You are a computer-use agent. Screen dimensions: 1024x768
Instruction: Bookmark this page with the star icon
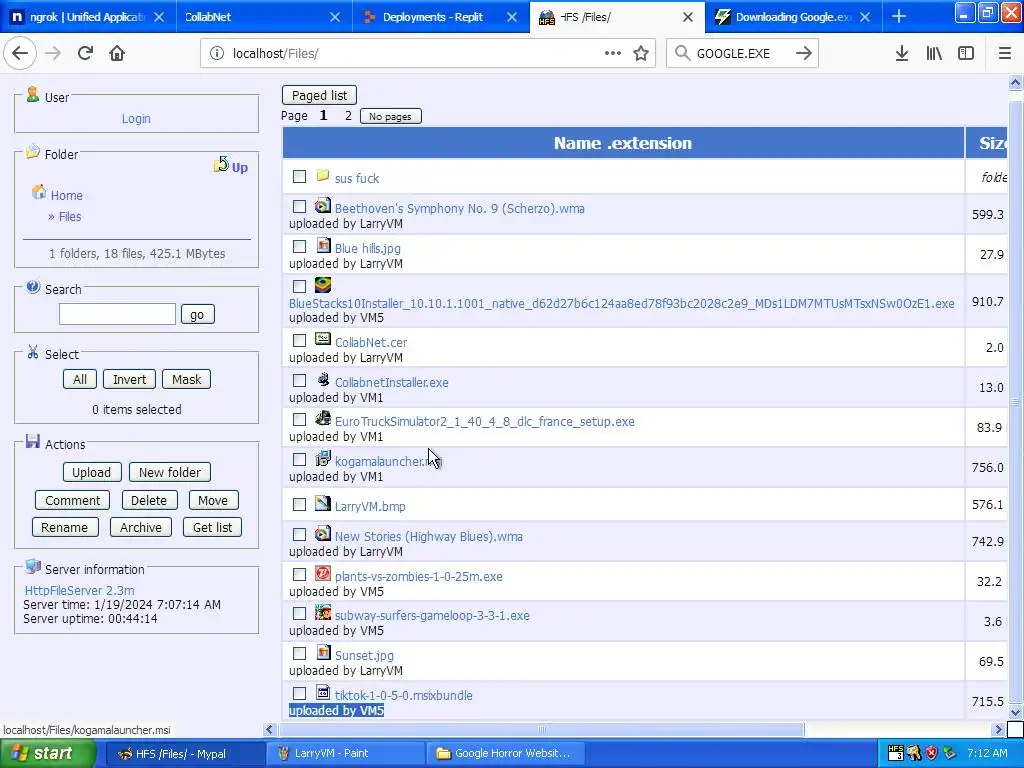point(641,54)
